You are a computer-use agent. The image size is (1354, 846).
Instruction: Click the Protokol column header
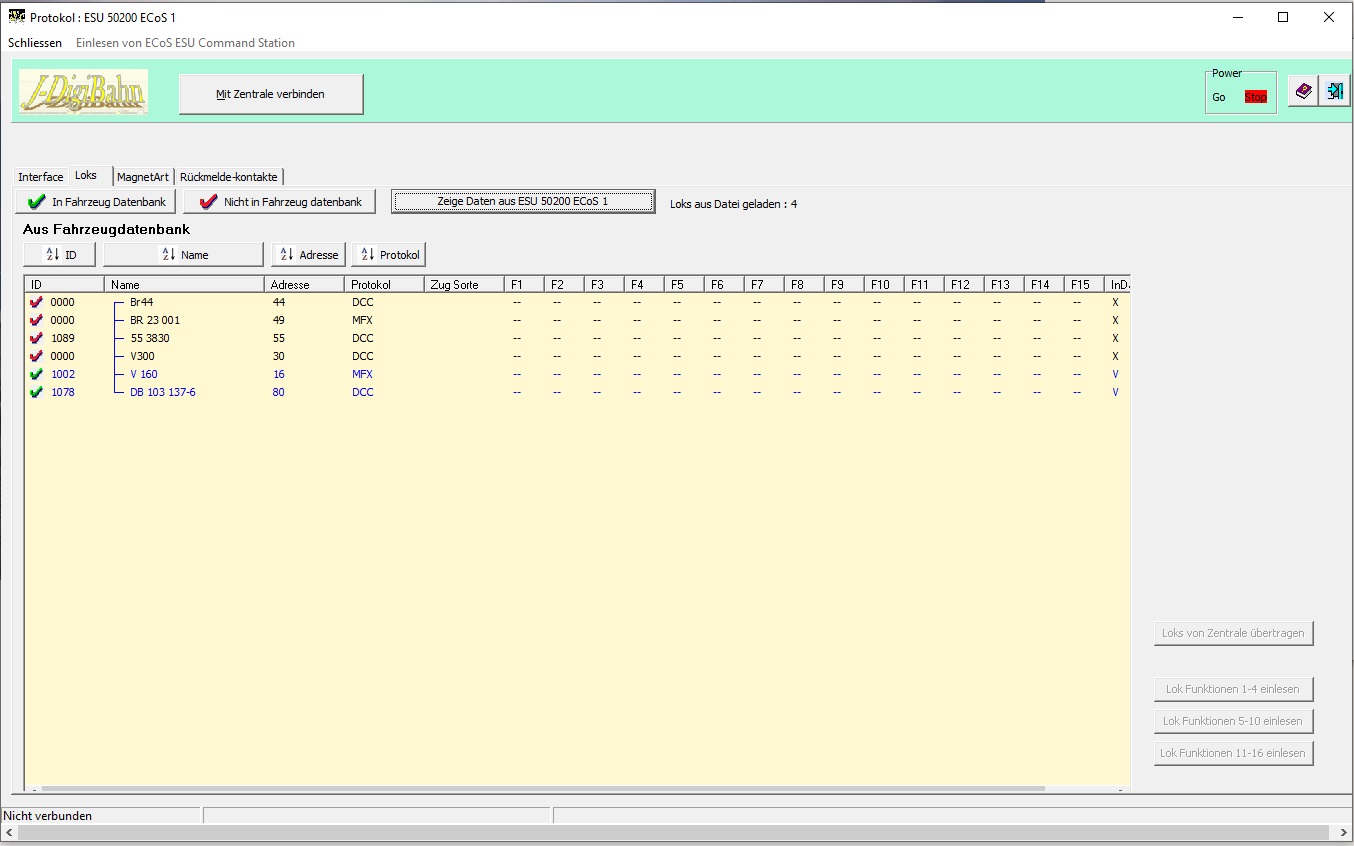click(384, 285)
